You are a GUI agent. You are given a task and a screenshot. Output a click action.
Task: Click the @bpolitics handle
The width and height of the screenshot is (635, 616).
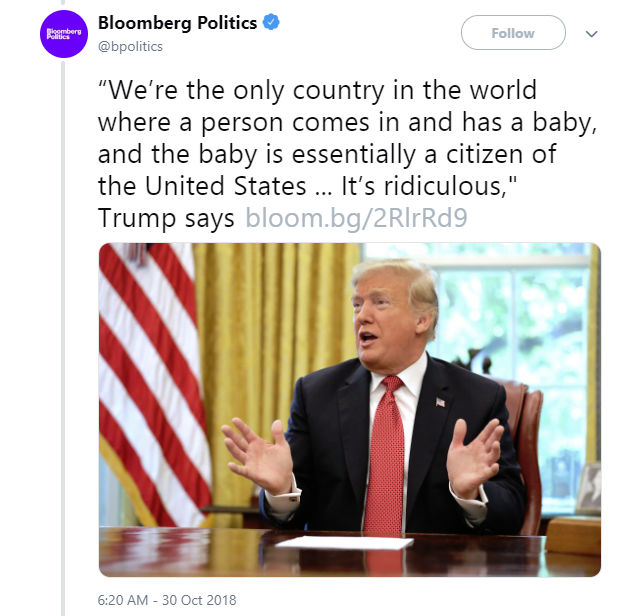click(130, 46)
